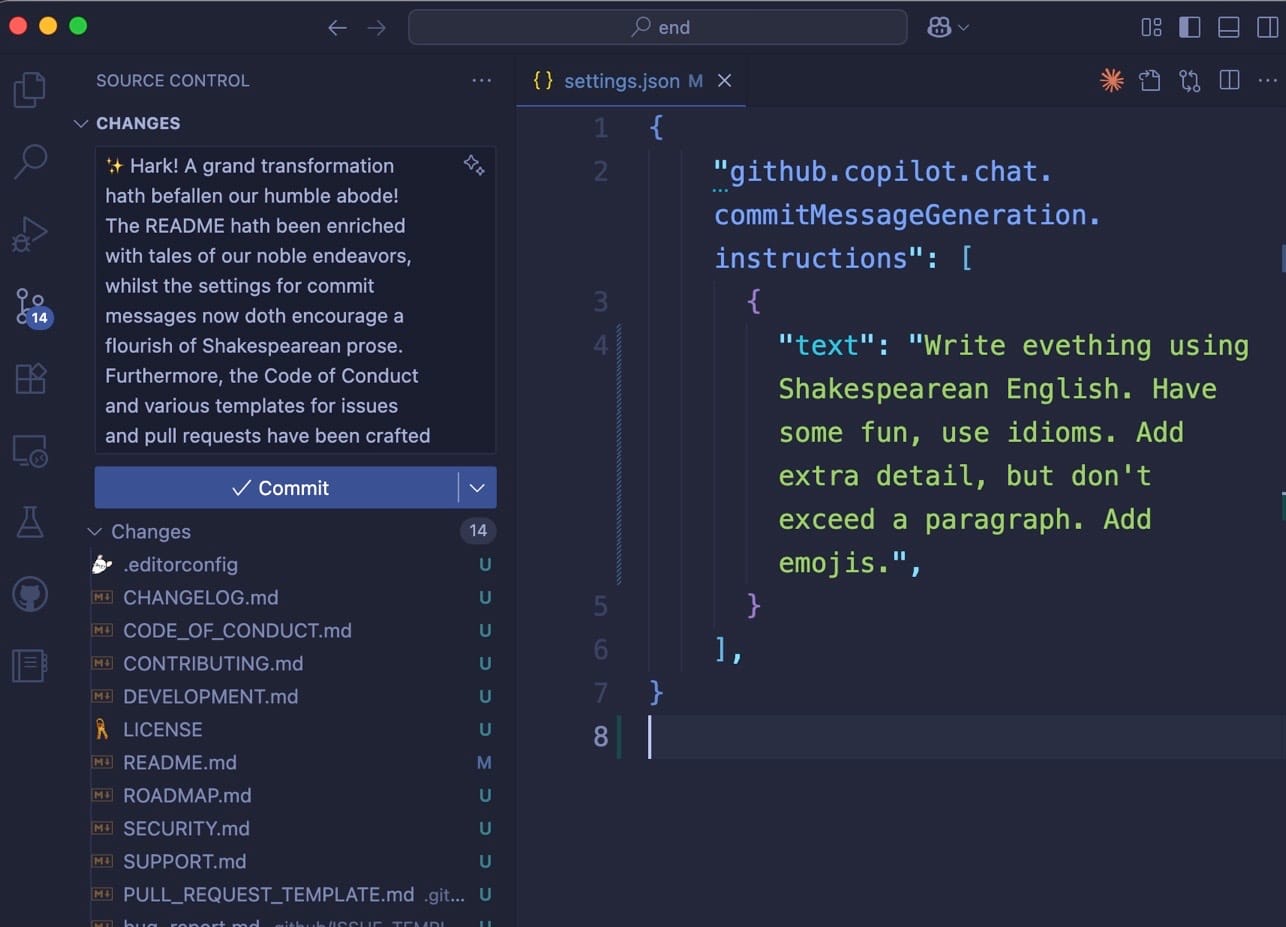Open Source Control more actions ellipsis

482,81
